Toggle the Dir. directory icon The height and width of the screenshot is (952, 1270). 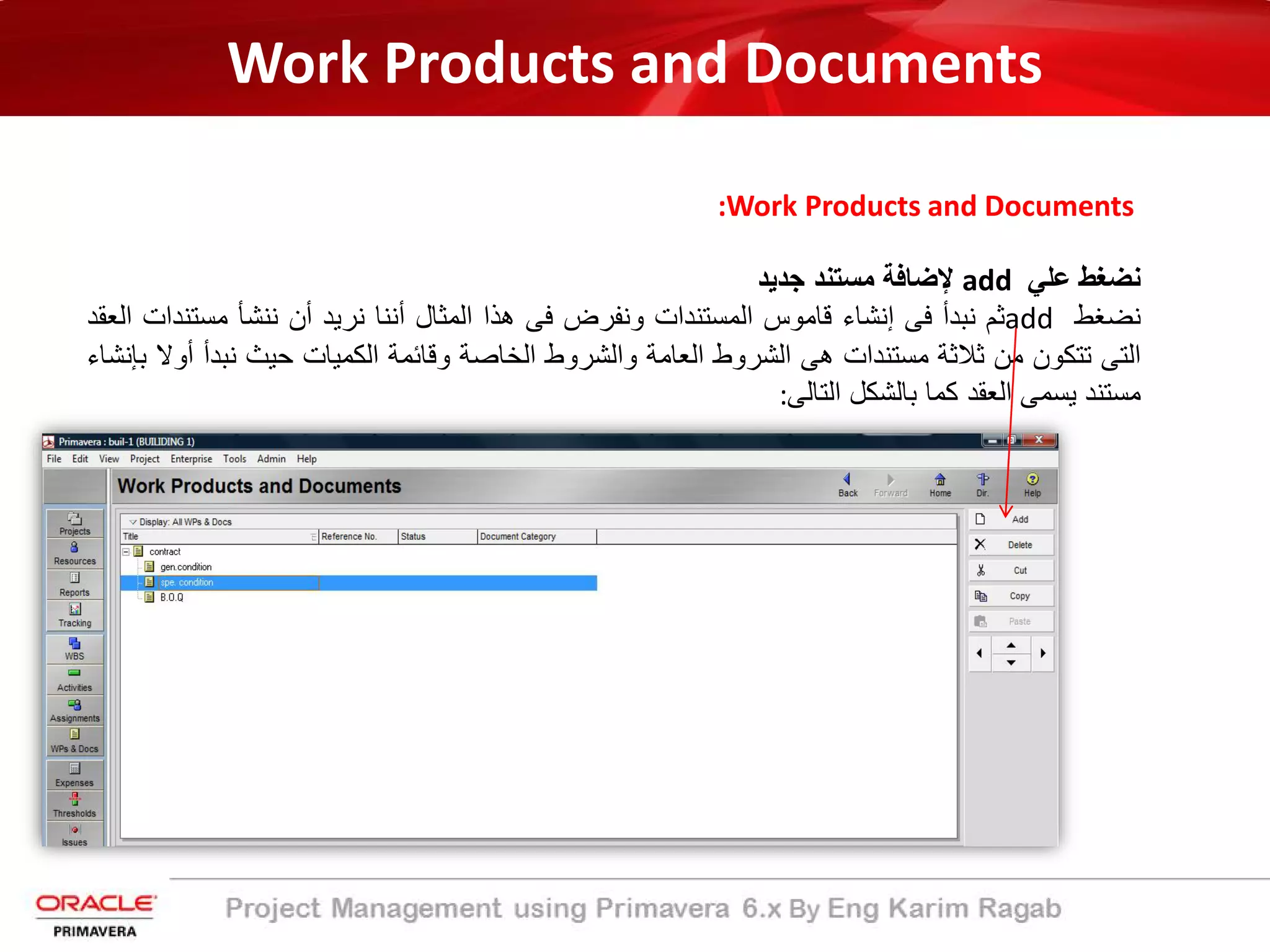click(982, 485)
